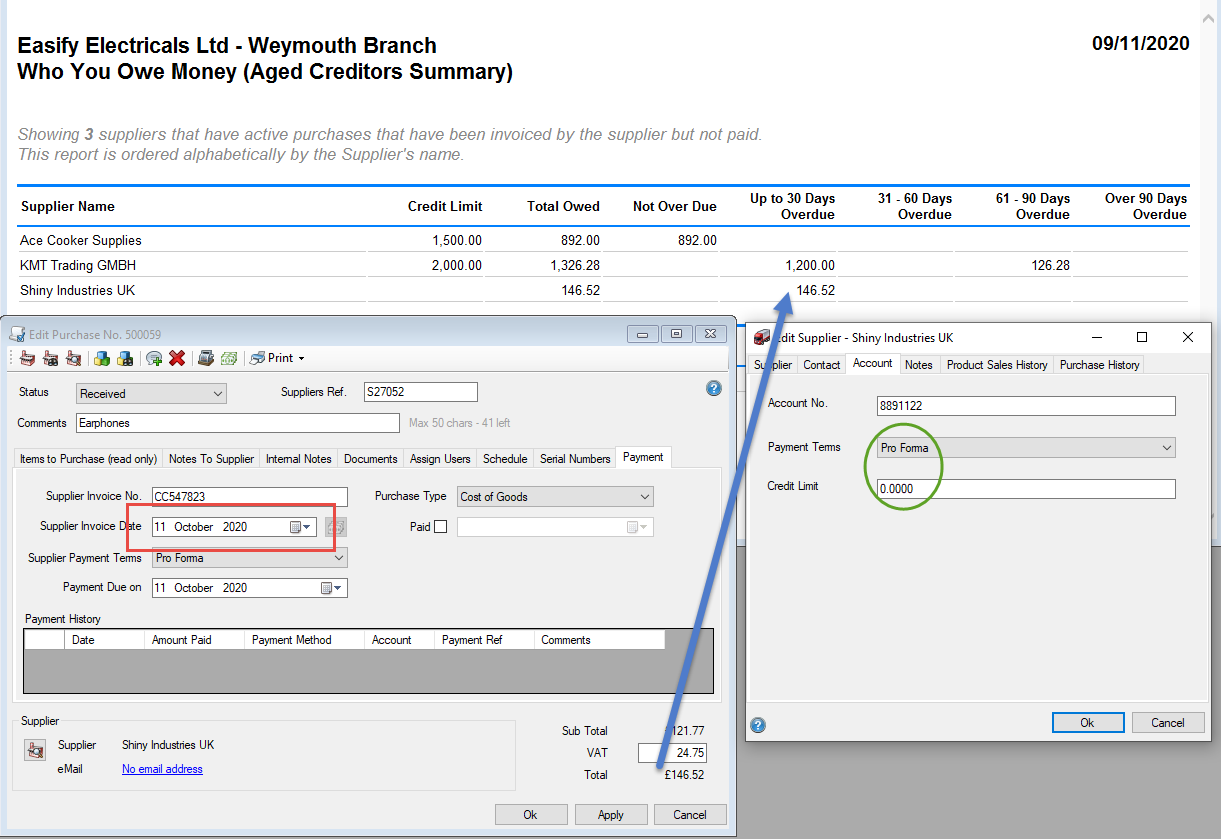Open the Purchase History tab
This screenshot has width=1221, height=839.
click(x=1099, y=365)
